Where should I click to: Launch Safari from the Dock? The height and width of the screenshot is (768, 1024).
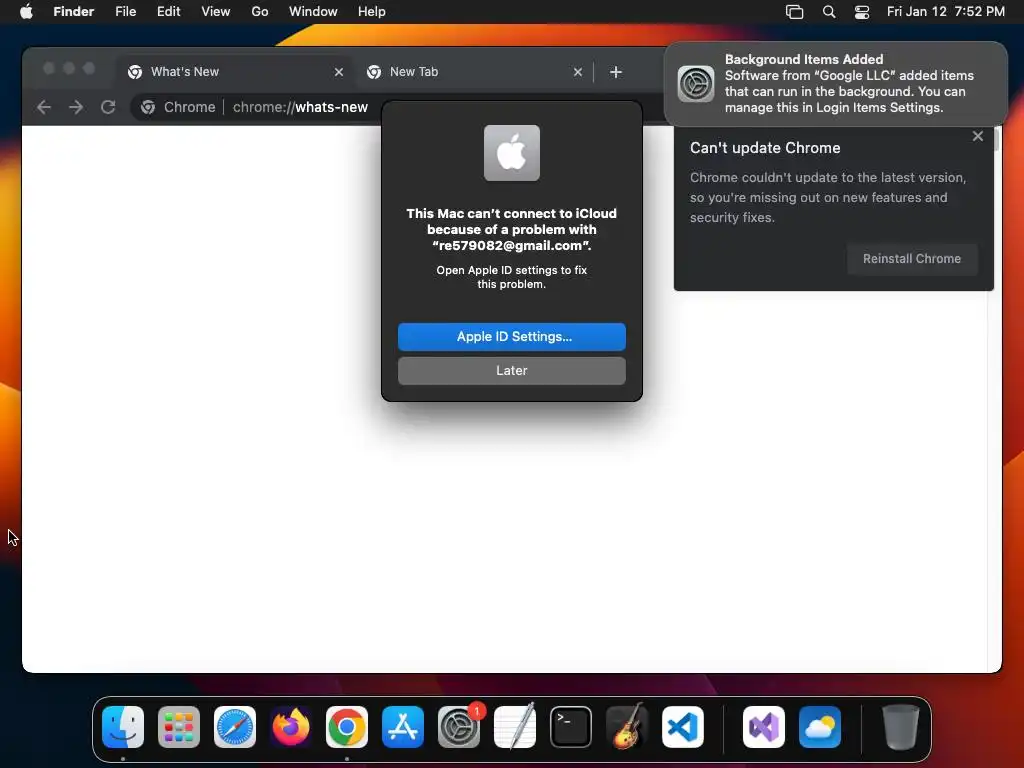click(235, 727)
